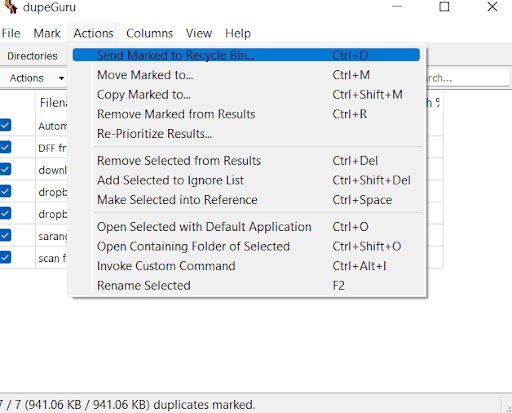
Task: Choose Open Containing Folder of Selected
Action: point(246,246)
